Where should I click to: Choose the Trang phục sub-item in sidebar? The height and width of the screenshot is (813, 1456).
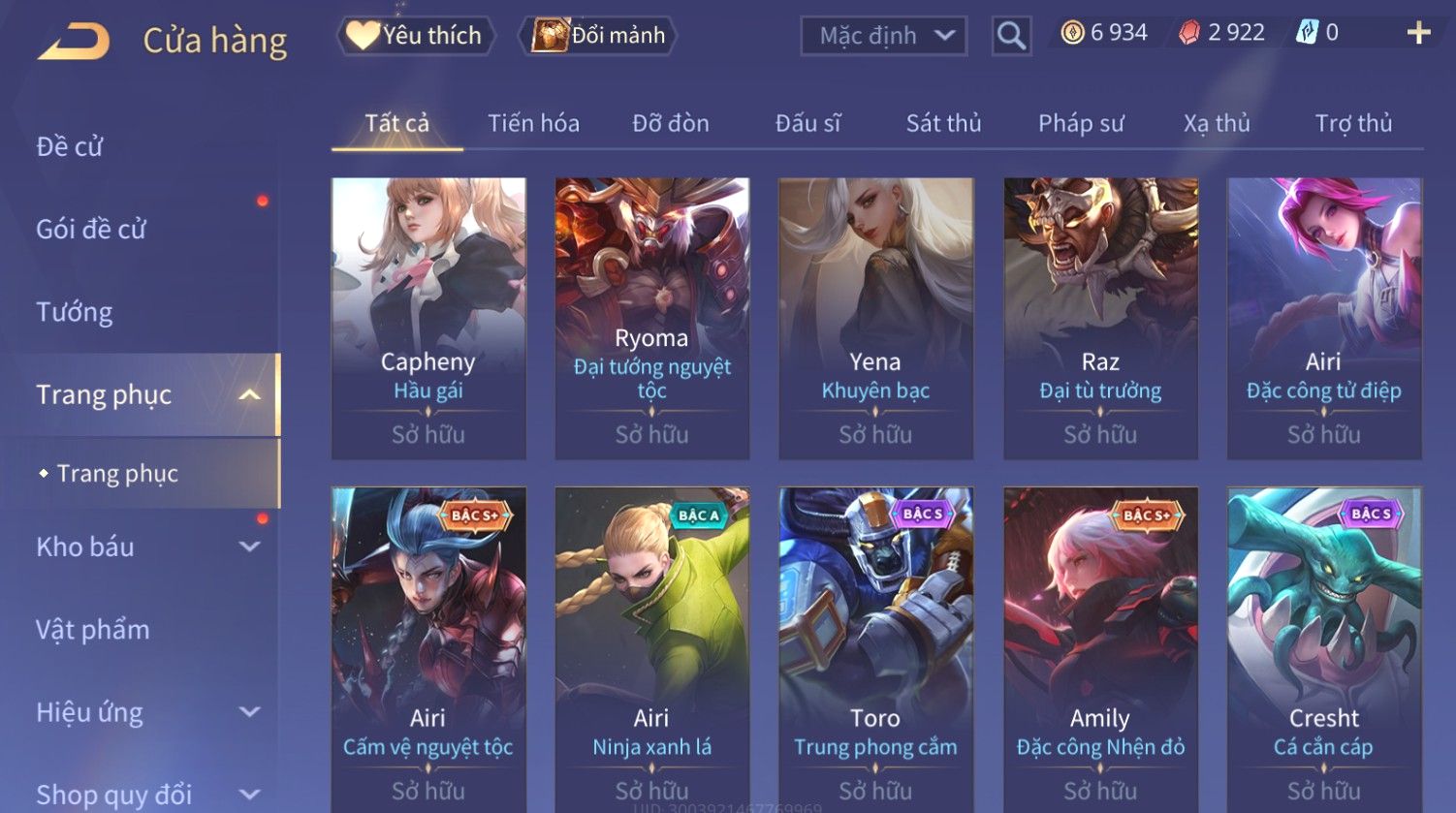[x=117, y=473]
